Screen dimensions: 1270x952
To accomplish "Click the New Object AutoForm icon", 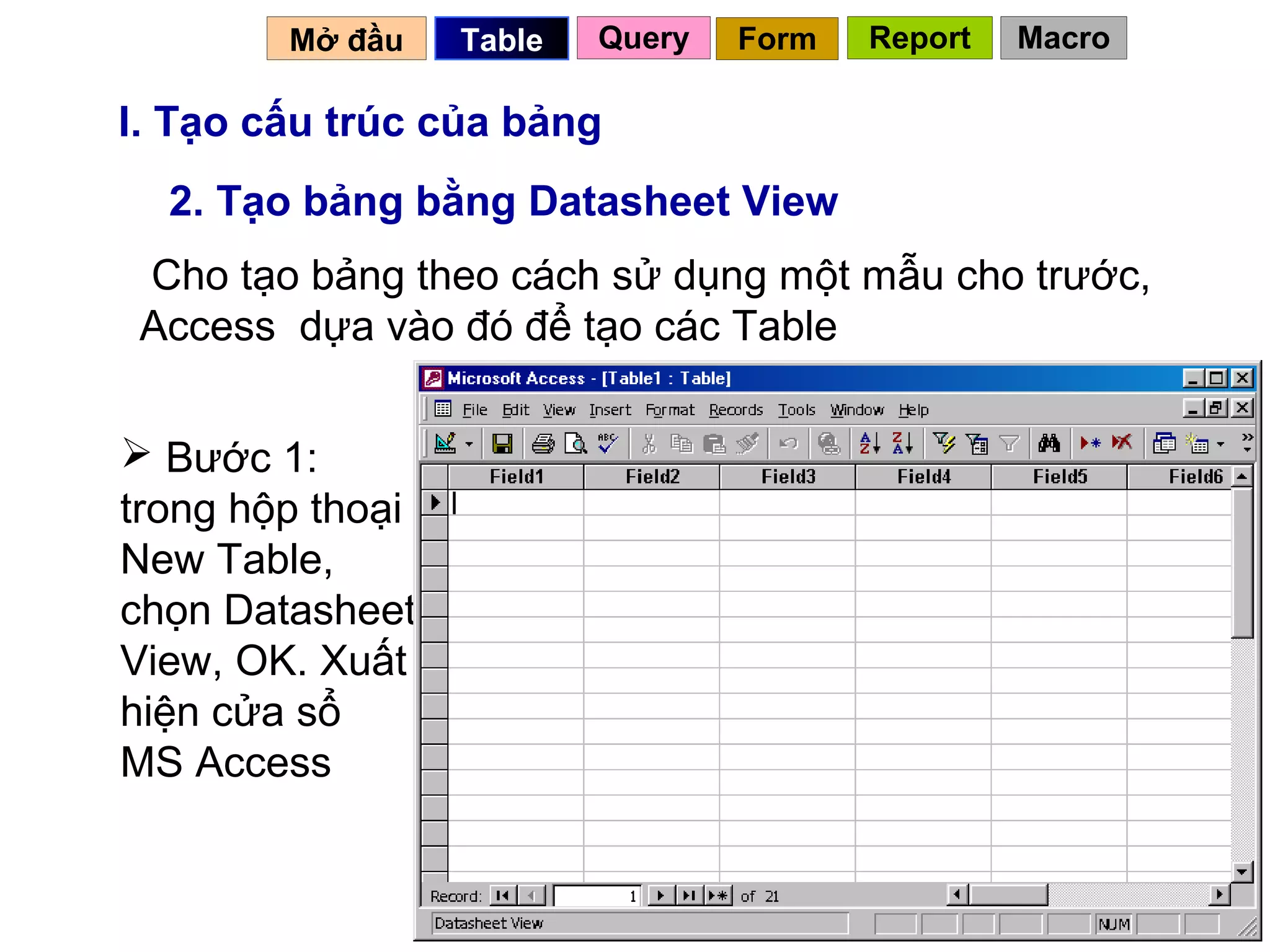I will point(1197,443).
